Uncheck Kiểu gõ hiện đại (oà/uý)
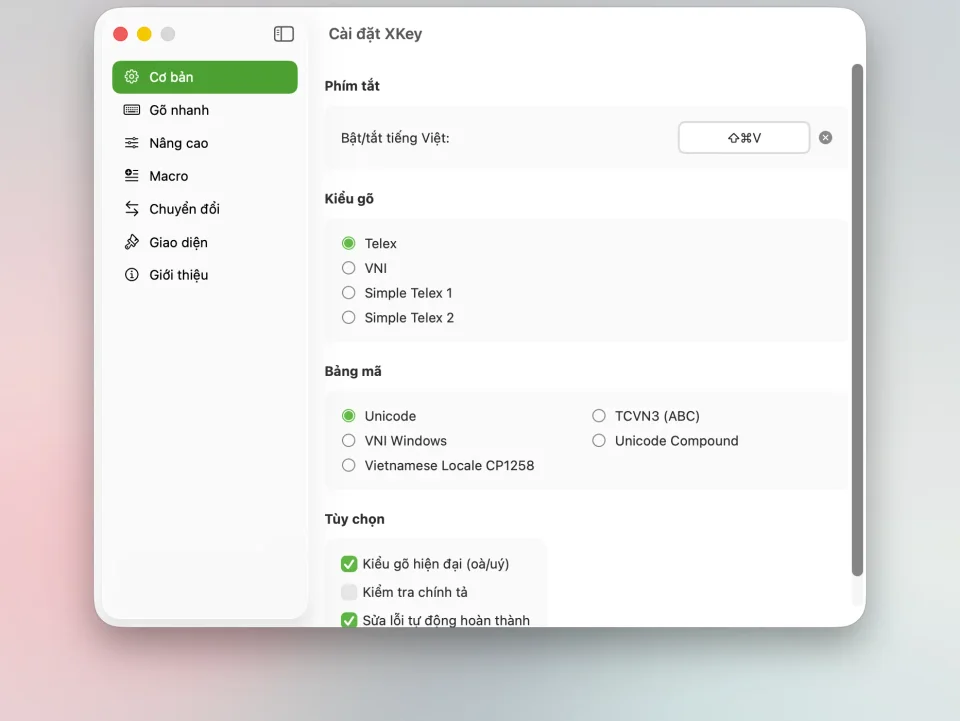This screenshot has height=721, width=960. pyautogui.click(x=349, y=564)
